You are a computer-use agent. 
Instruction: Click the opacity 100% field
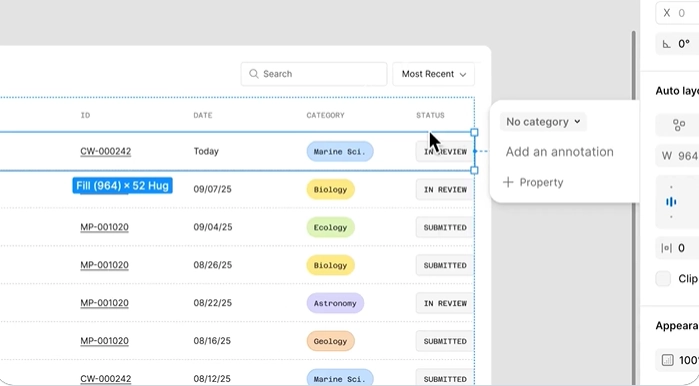point(677,360)
